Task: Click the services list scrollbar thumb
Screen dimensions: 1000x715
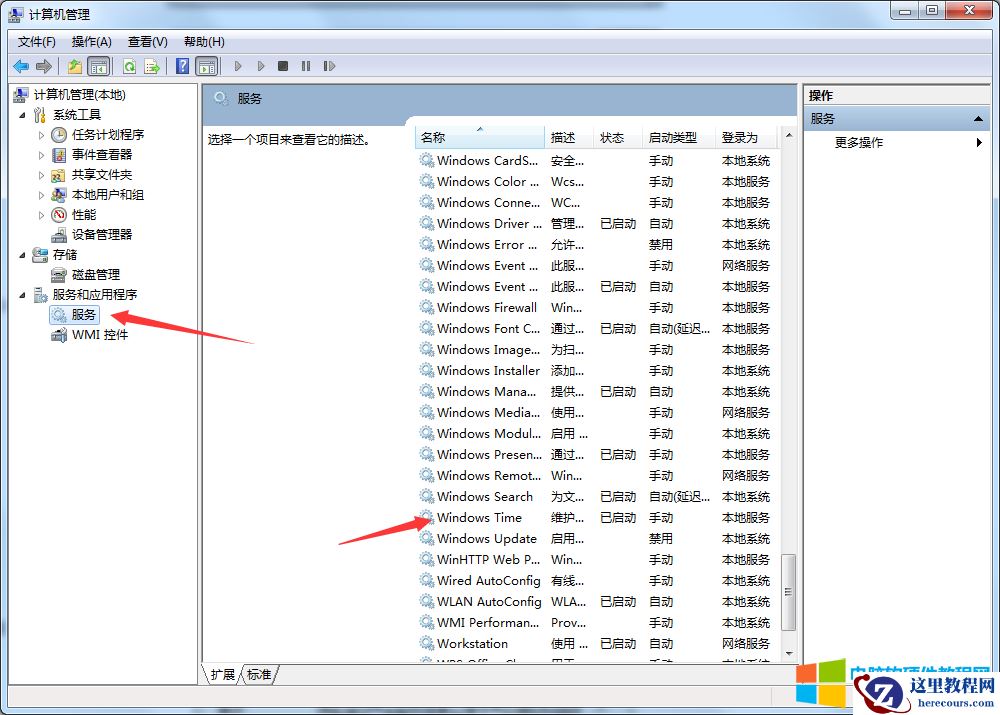Action: click(x=789, y=592)
